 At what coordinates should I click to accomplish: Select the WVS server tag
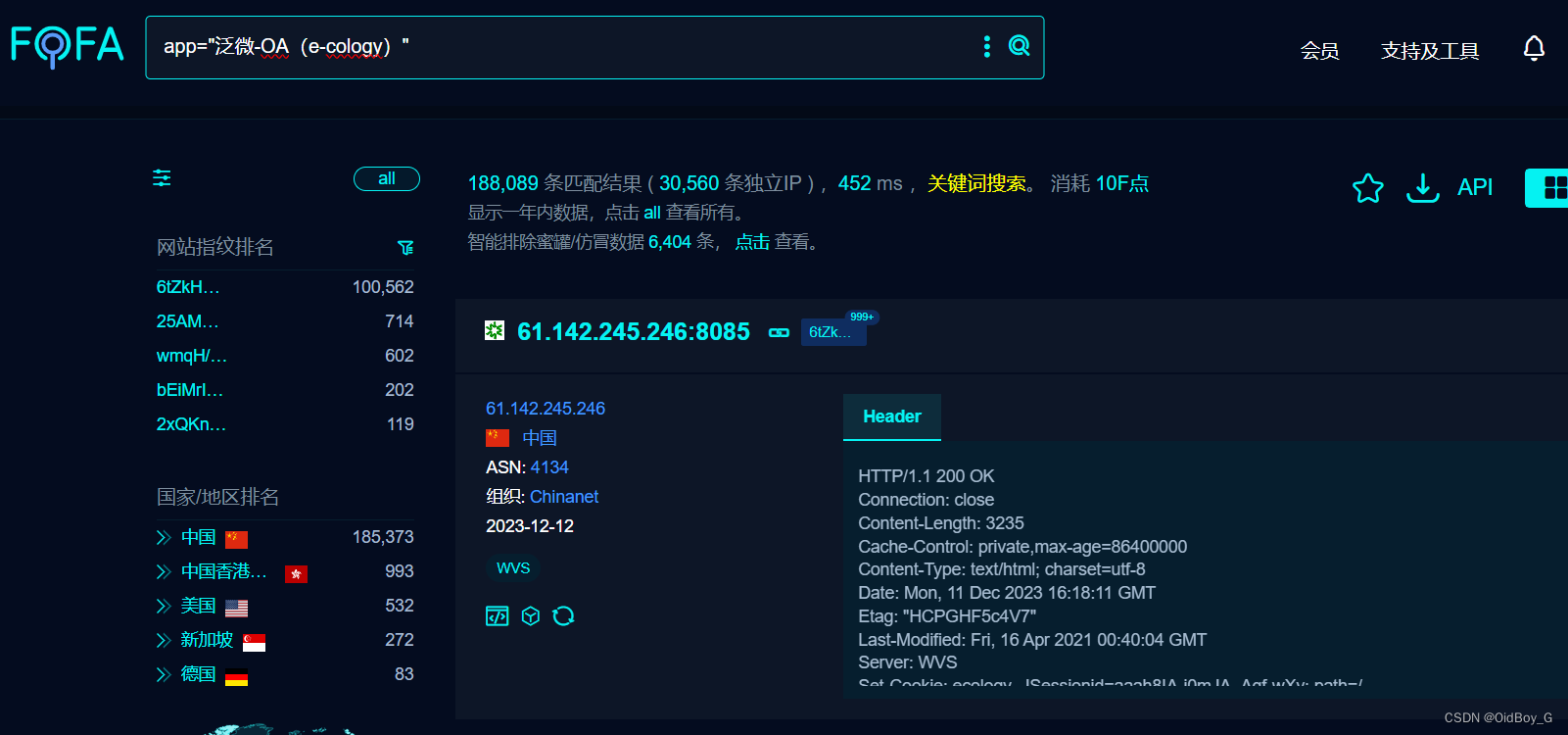pyautogui.click(x=513, y=568)
